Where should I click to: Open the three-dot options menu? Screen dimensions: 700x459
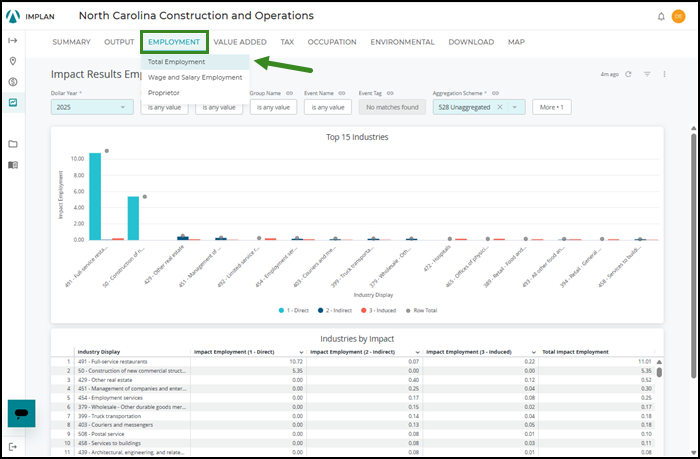(664, 74)
